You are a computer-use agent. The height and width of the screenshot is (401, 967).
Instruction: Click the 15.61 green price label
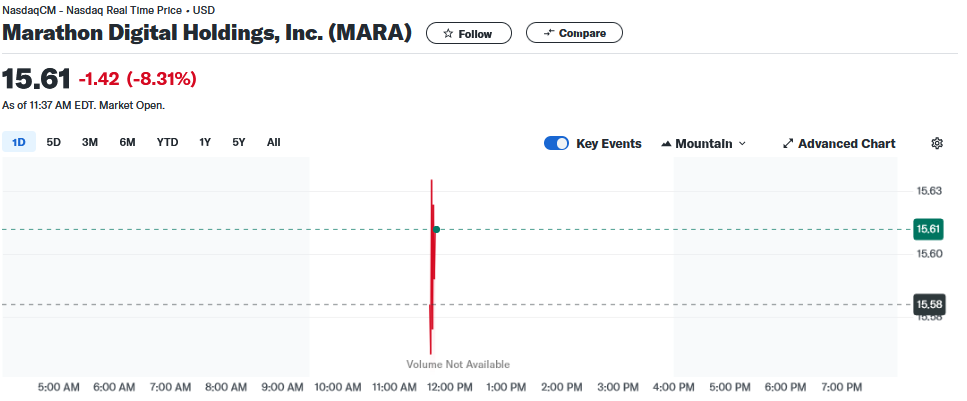click(929, 229)
